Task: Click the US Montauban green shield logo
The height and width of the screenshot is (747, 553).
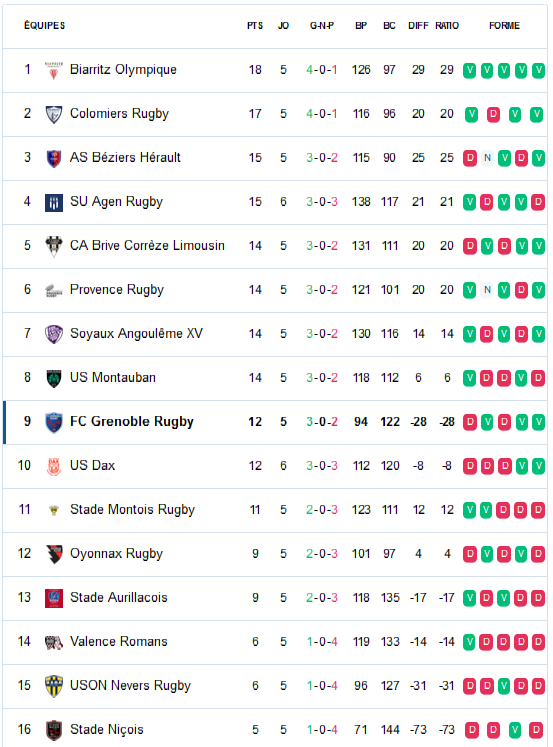Action: coord(54,378)
